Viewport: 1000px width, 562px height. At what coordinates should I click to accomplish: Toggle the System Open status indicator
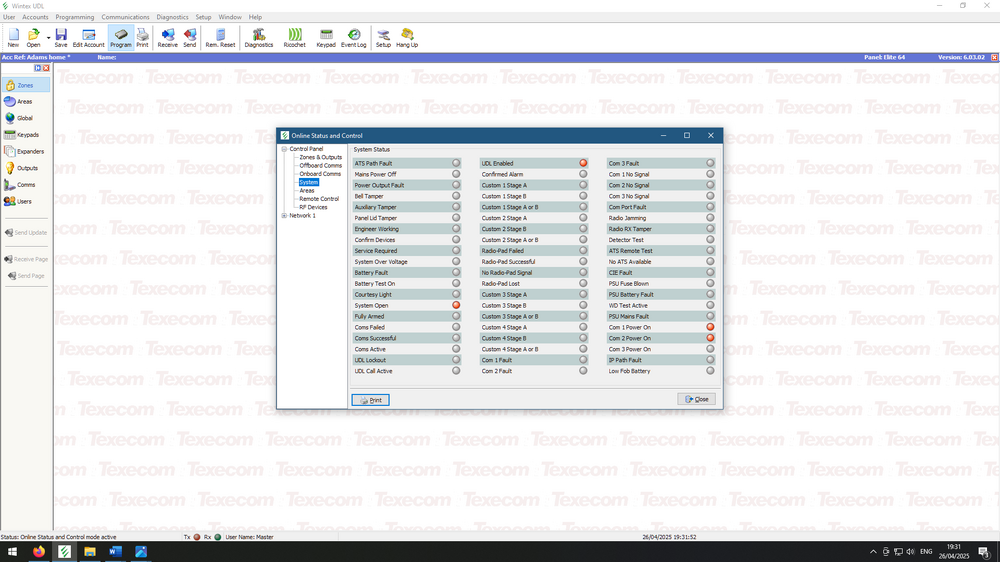point(456,305)
